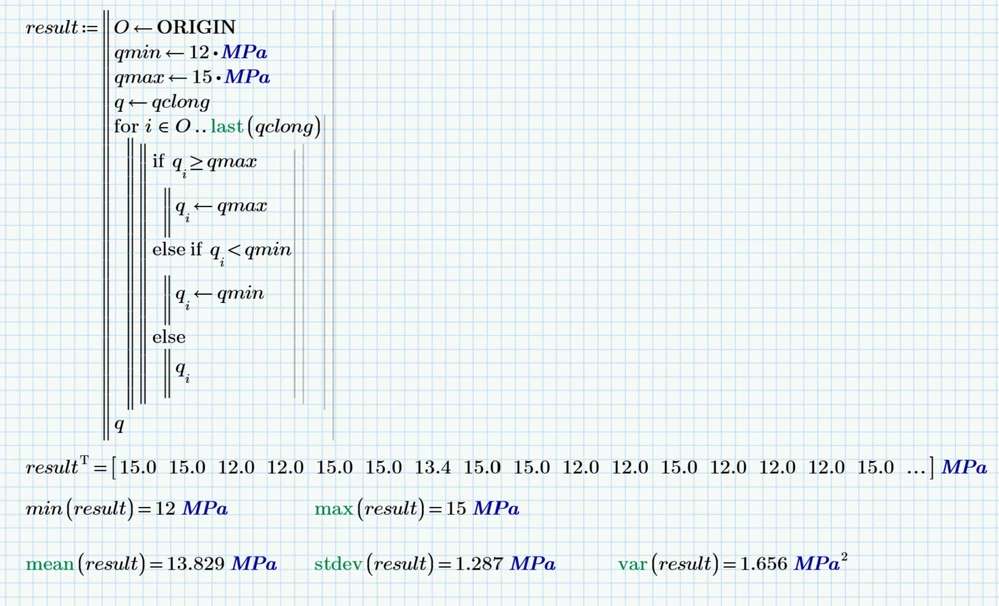Select the 'q_i ← qmax' assignment
Image resolution: width=999 pixels, height=606 pixels.
click(x=221, y=208)
